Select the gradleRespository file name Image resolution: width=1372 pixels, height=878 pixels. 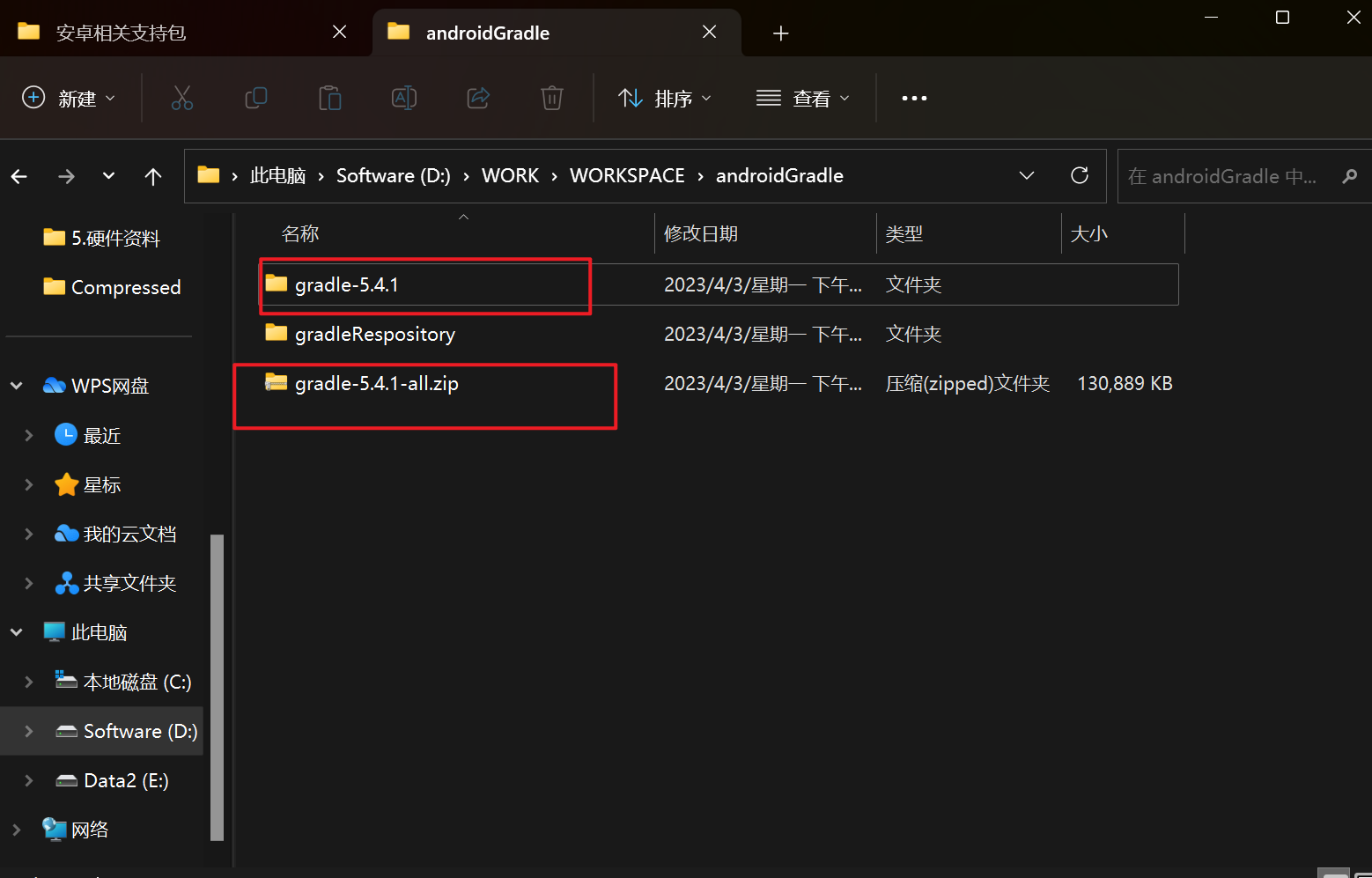(x=375, y=334)
